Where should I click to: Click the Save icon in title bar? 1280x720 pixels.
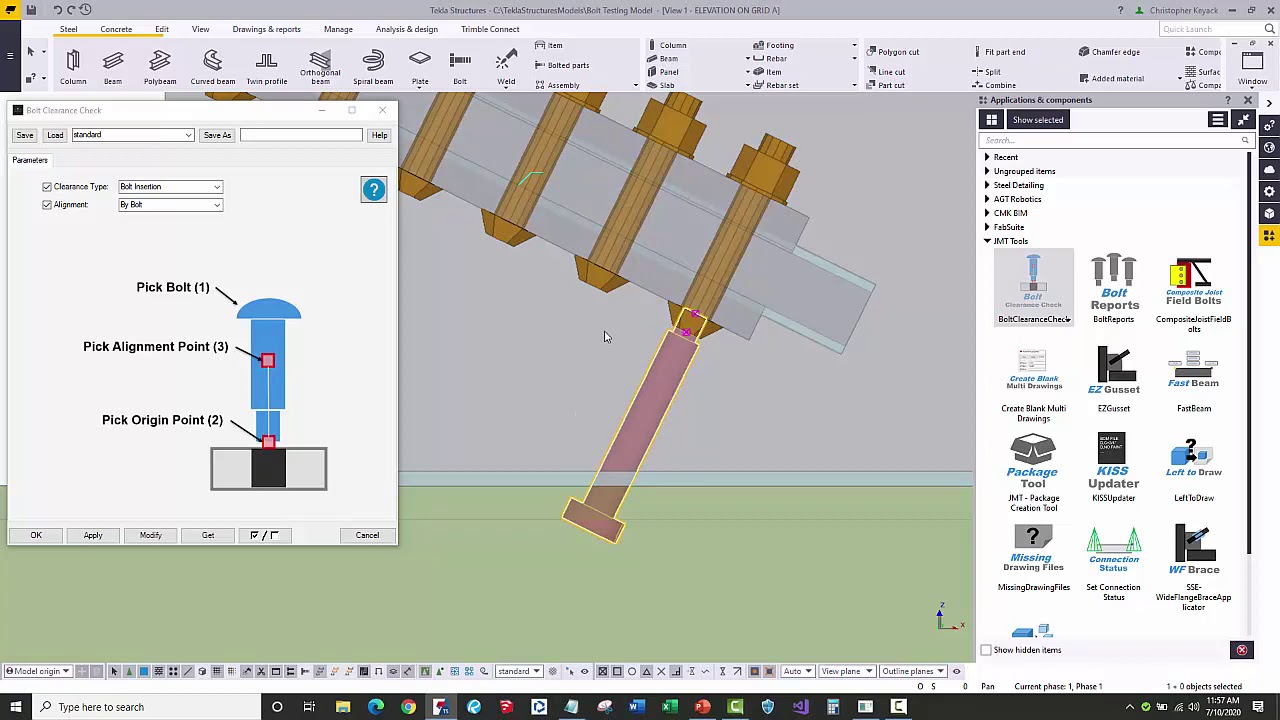coord(31,10)
